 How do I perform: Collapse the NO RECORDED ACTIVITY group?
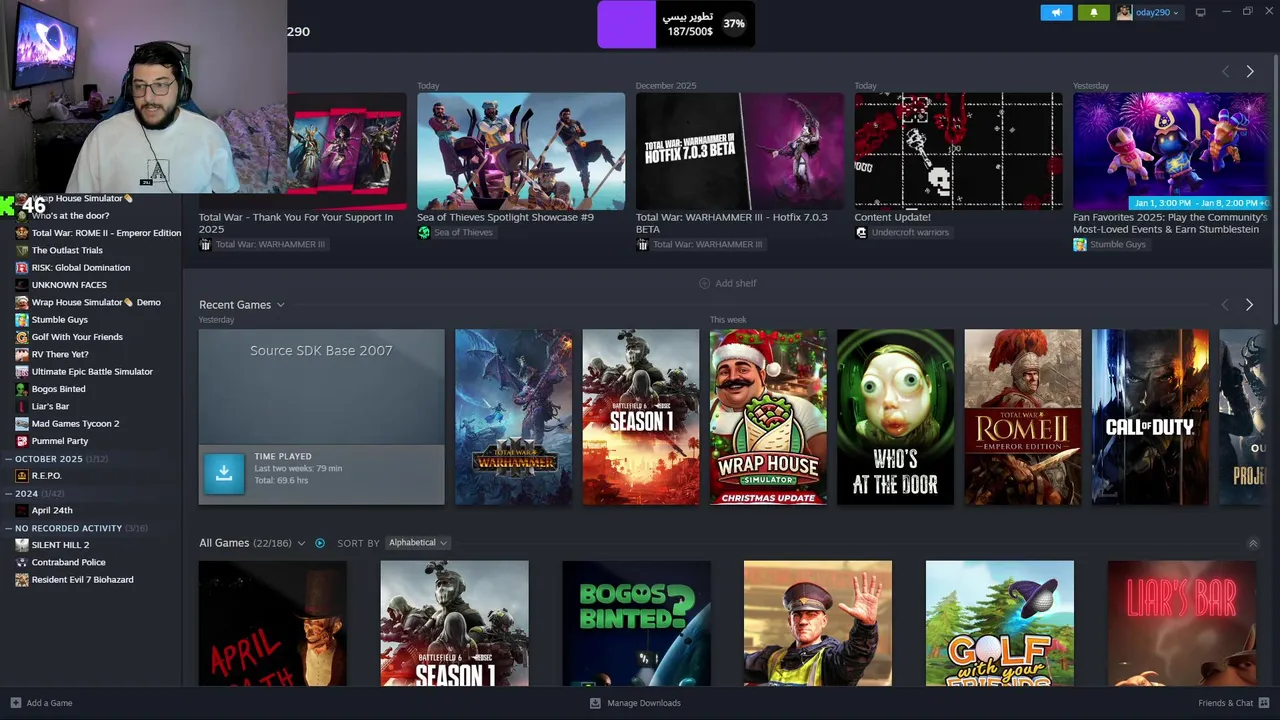[9, 528]
